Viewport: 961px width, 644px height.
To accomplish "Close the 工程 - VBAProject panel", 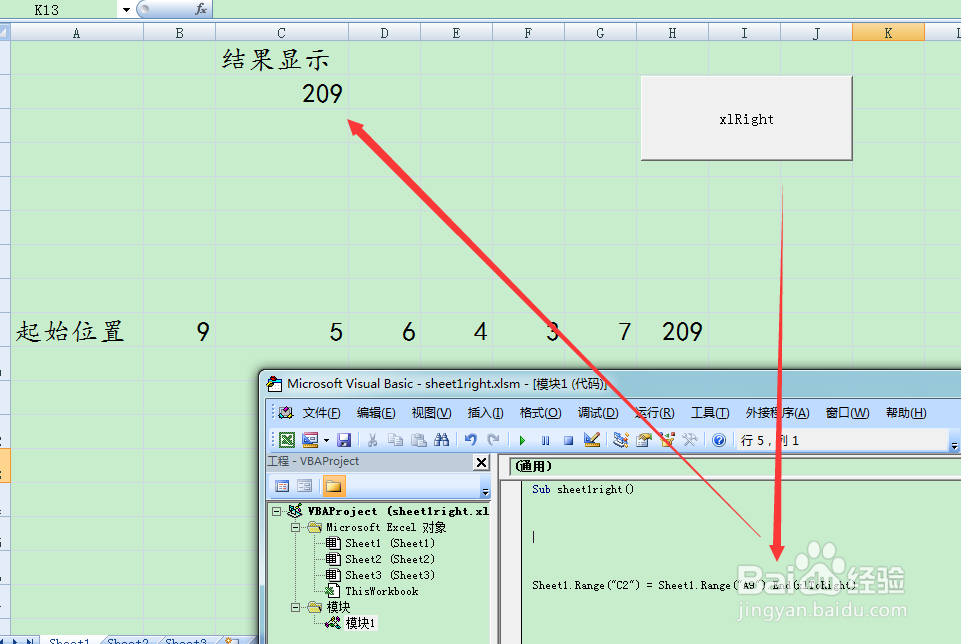I will coord(482,462).
